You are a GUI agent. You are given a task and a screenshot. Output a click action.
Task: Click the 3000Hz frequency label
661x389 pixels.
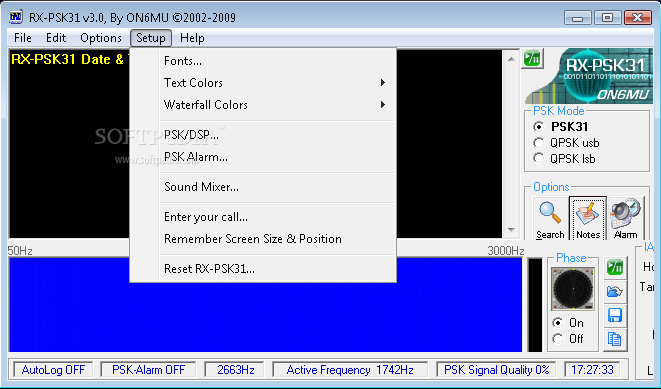505,251
